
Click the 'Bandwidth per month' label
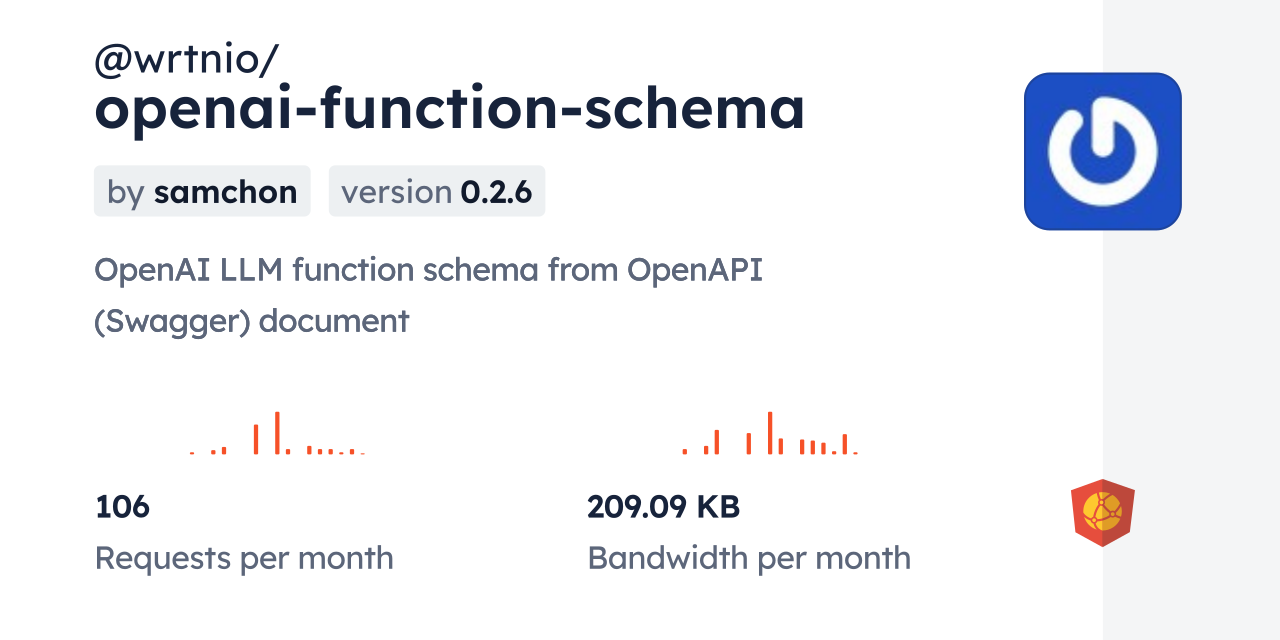[x=749, y=558]
